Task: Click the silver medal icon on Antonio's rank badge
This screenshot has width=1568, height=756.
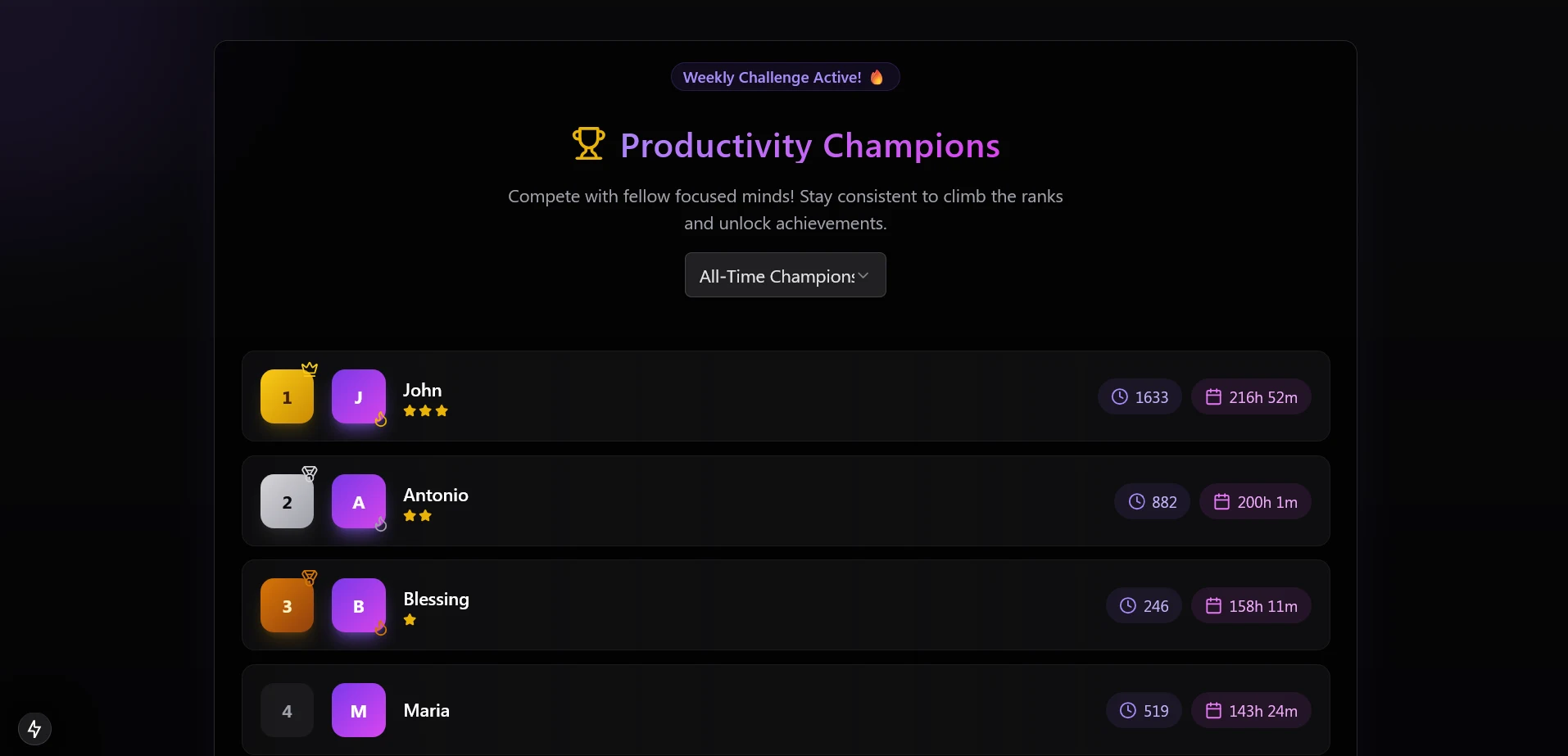Action: 310,473
